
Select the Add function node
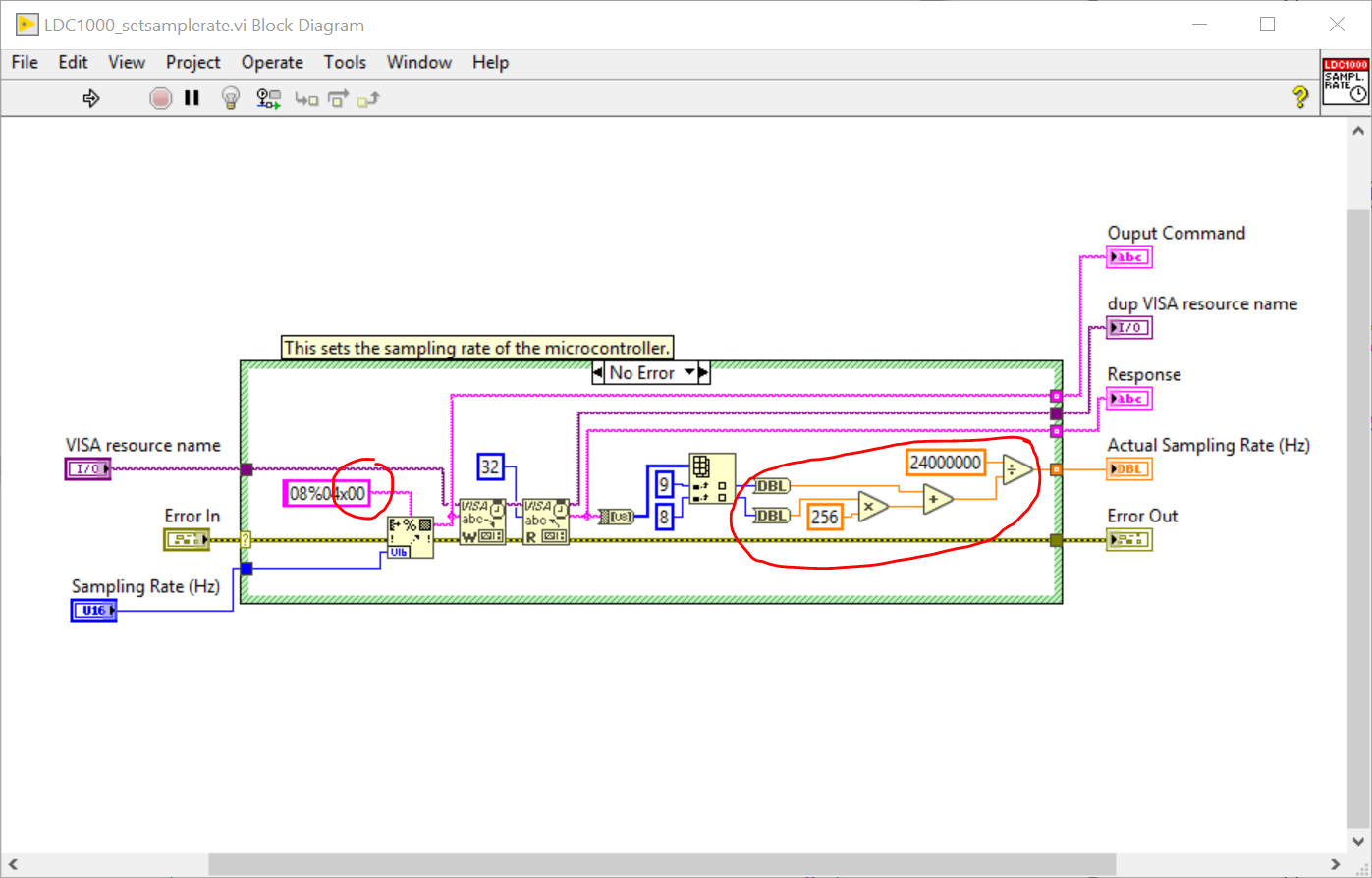click(x=937, y=500)
